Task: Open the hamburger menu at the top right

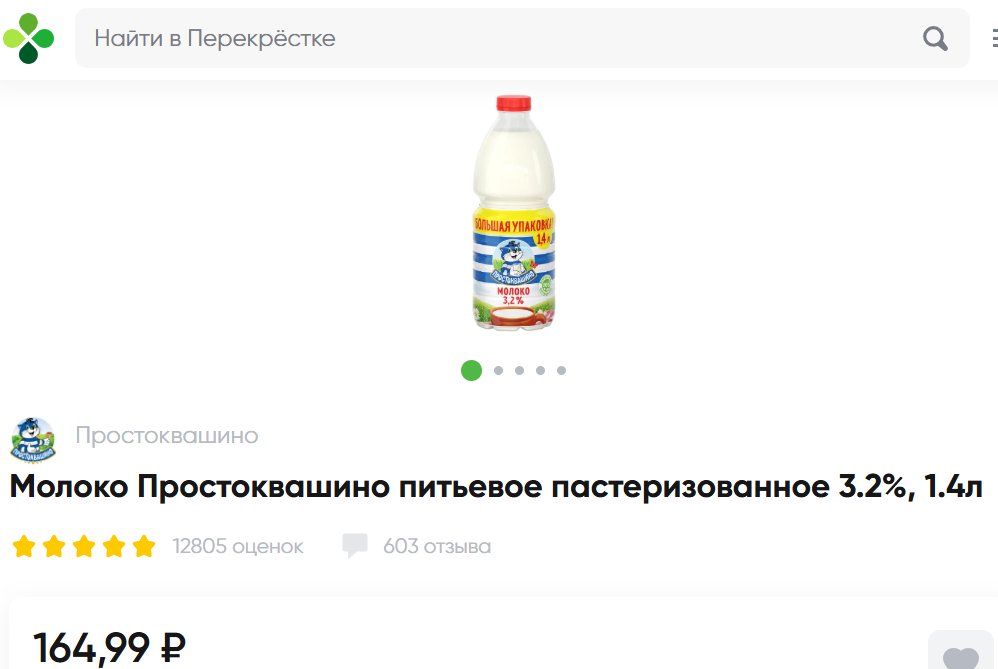Action: click(x=994, y=38)
